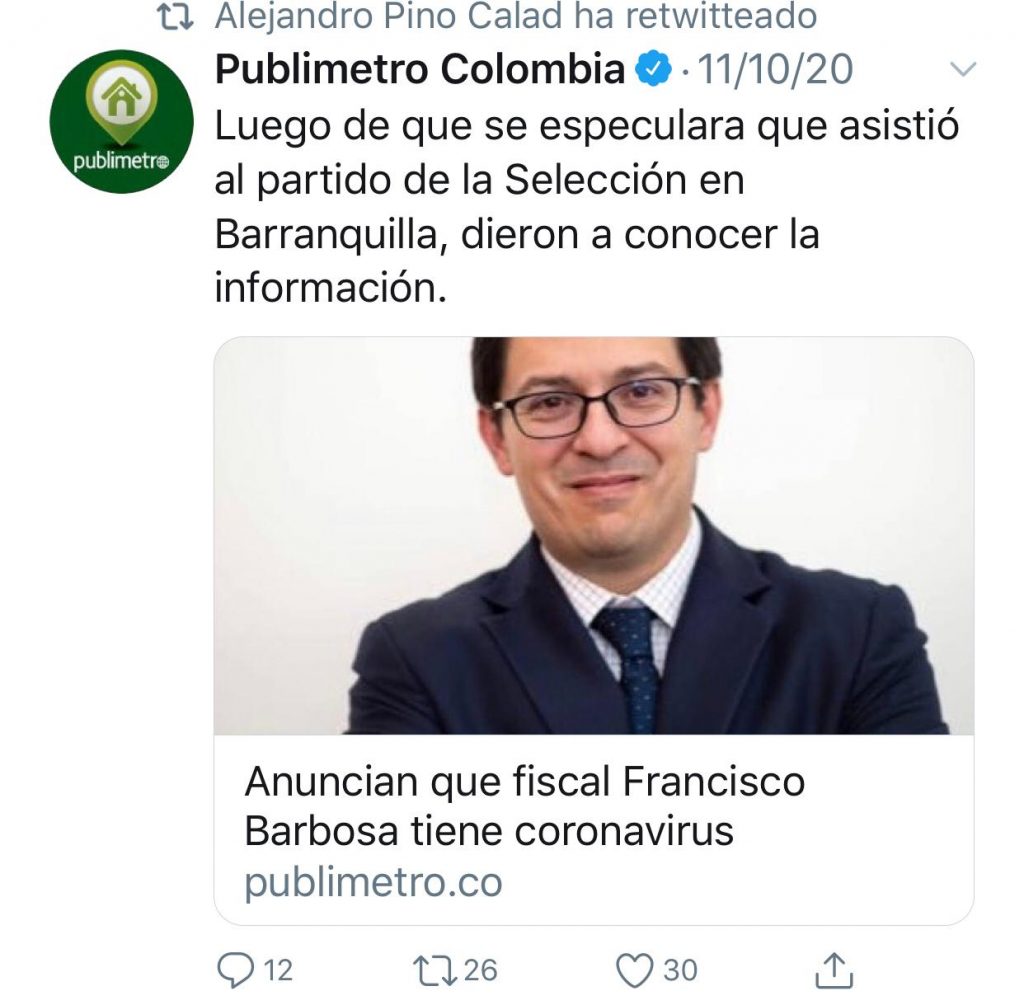
Task: Open the article preview photo
Action: (594, 535)
